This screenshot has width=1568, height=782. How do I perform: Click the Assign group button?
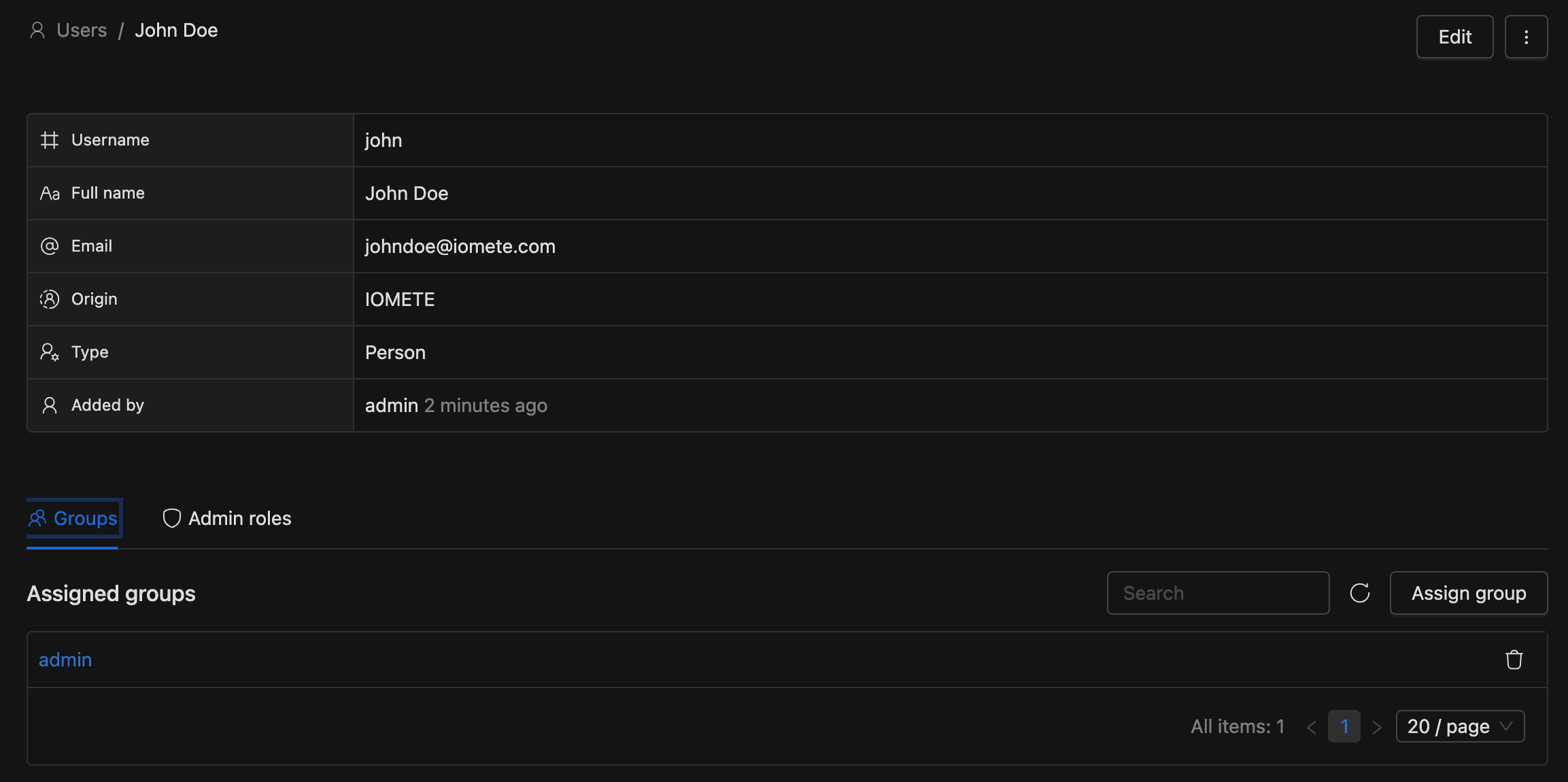pyautogui.click(x=1468, y=593)
